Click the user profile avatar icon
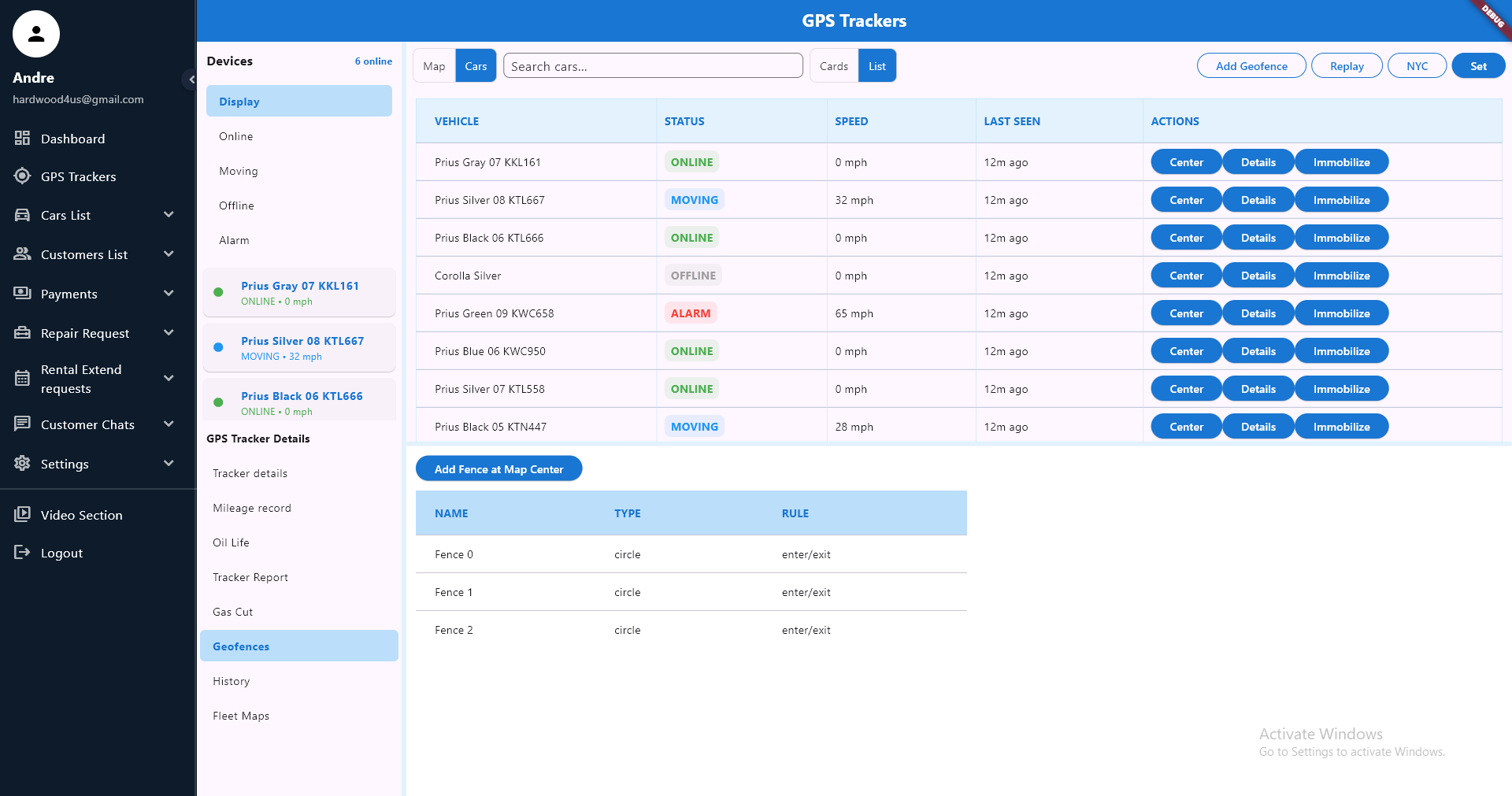Screen dimensions: 1512x796 [x=36, y=34]
